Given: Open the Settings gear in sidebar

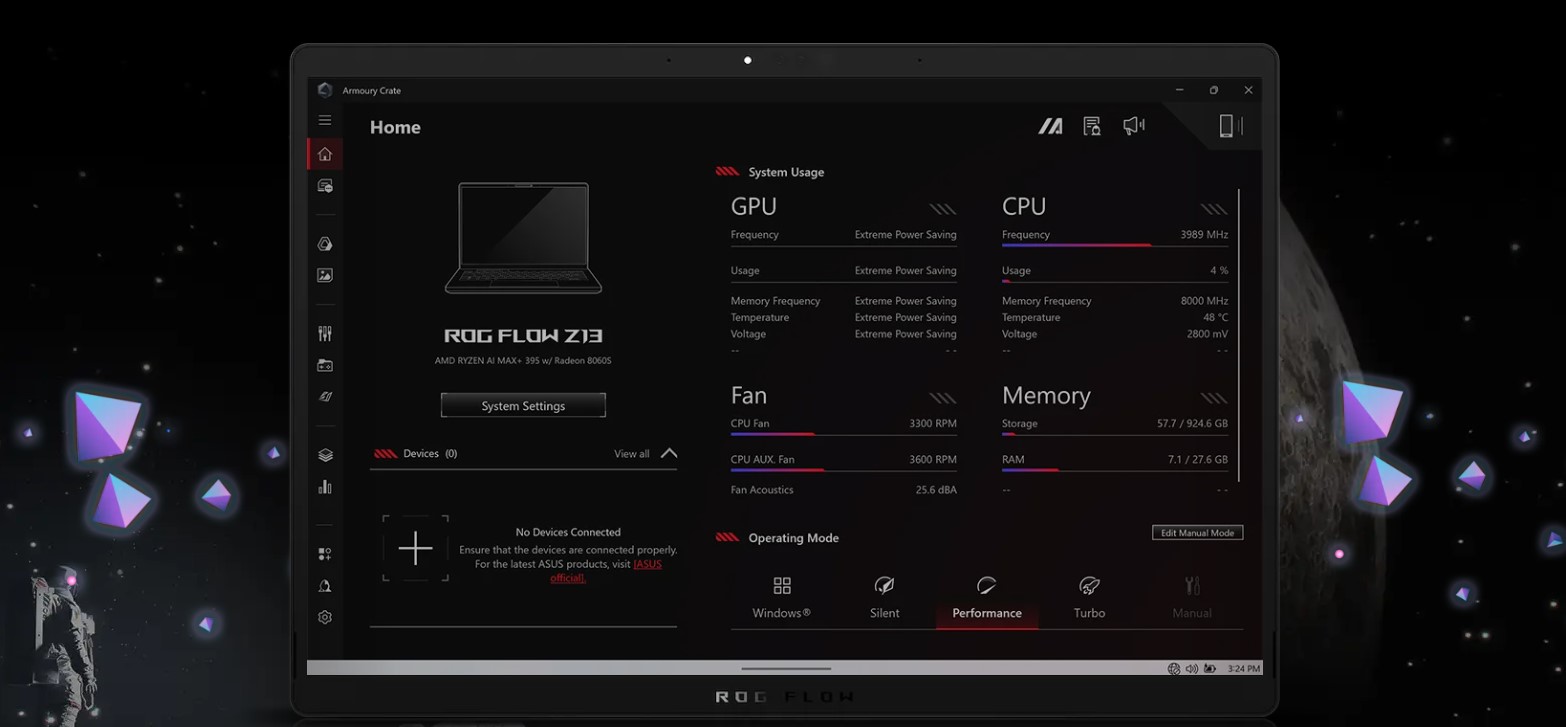Looking at the screenshot, I should [x=324, y=618].
